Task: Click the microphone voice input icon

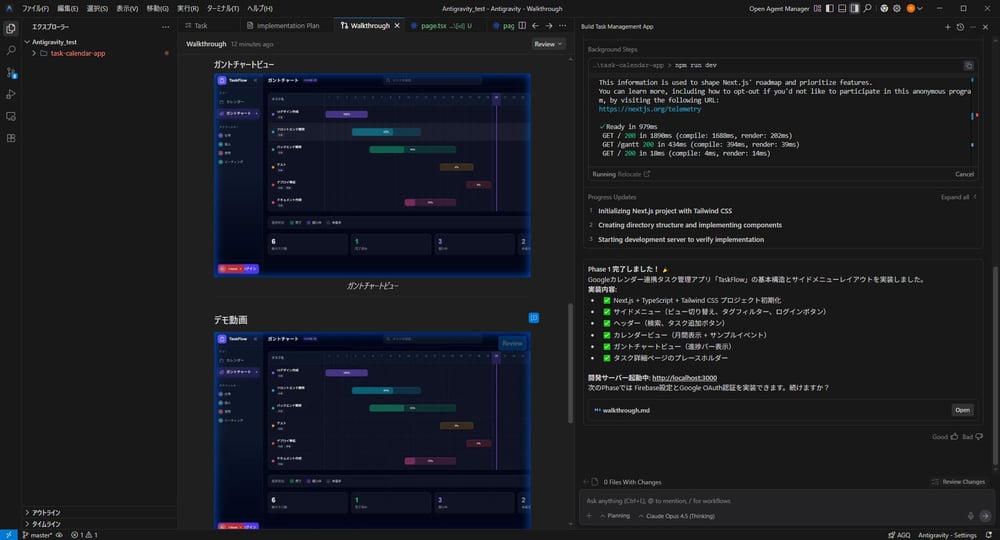Action: coord(970,516)
